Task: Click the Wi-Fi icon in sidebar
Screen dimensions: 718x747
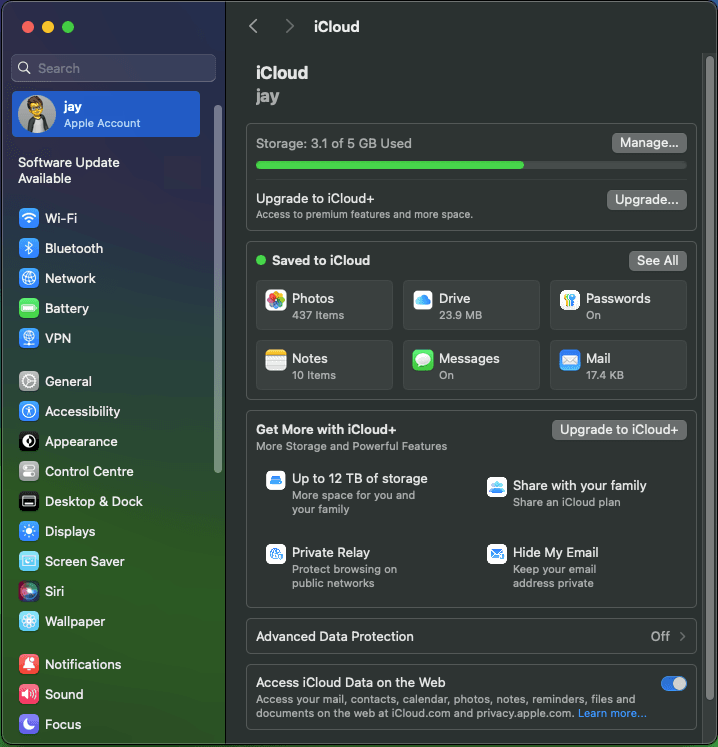Action: coord(29,218)
